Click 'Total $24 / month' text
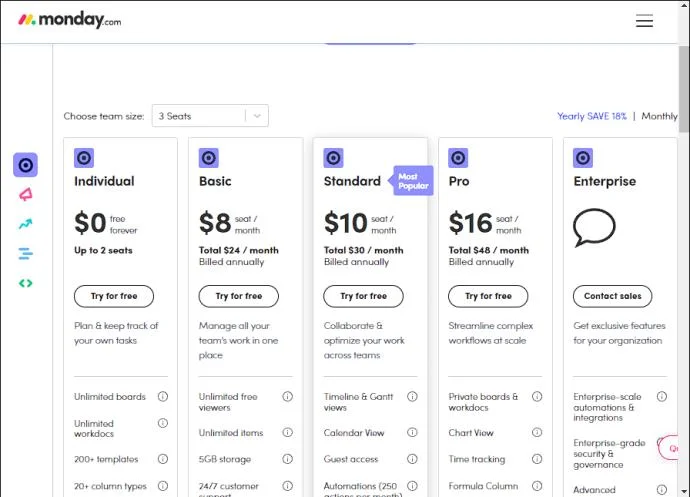This screenshot has height=497, width=690. click(239, 250)
